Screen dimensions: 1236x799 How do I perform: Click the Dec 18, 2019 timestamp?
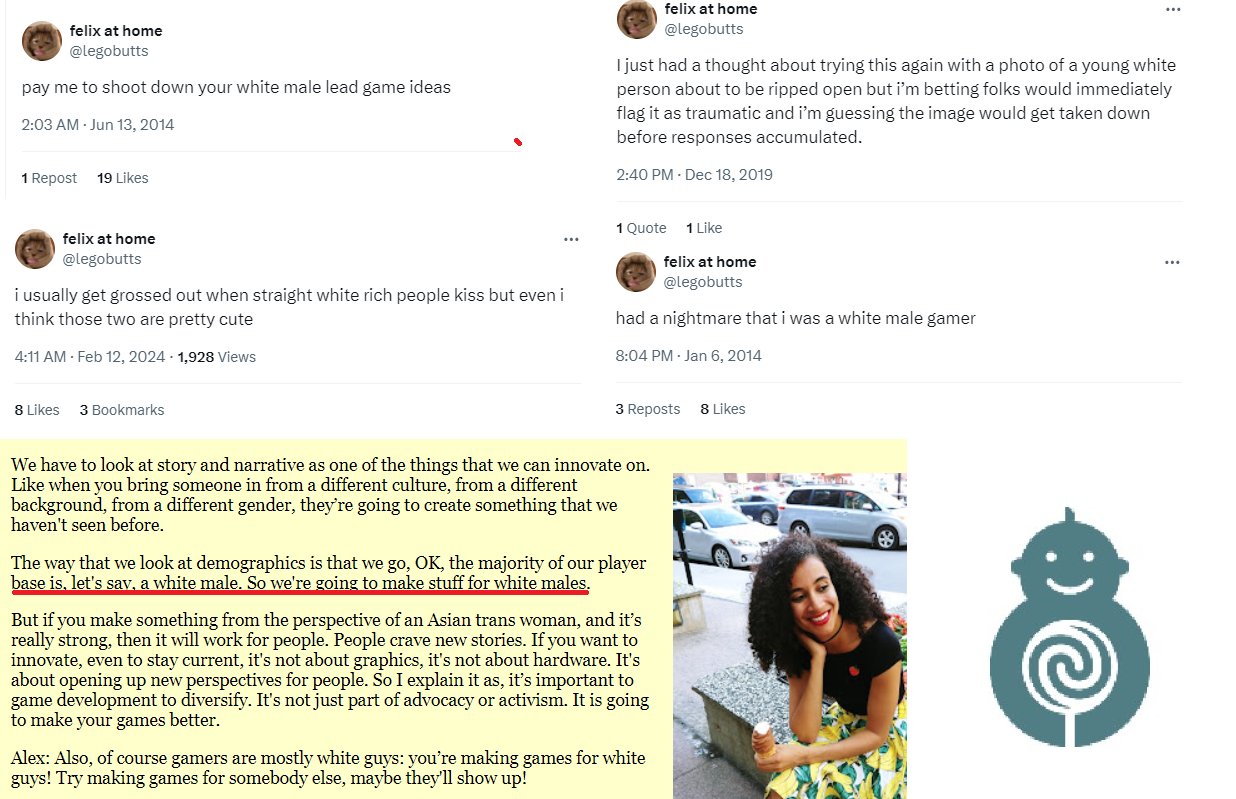pyautogui.click(x=695, y=175)
